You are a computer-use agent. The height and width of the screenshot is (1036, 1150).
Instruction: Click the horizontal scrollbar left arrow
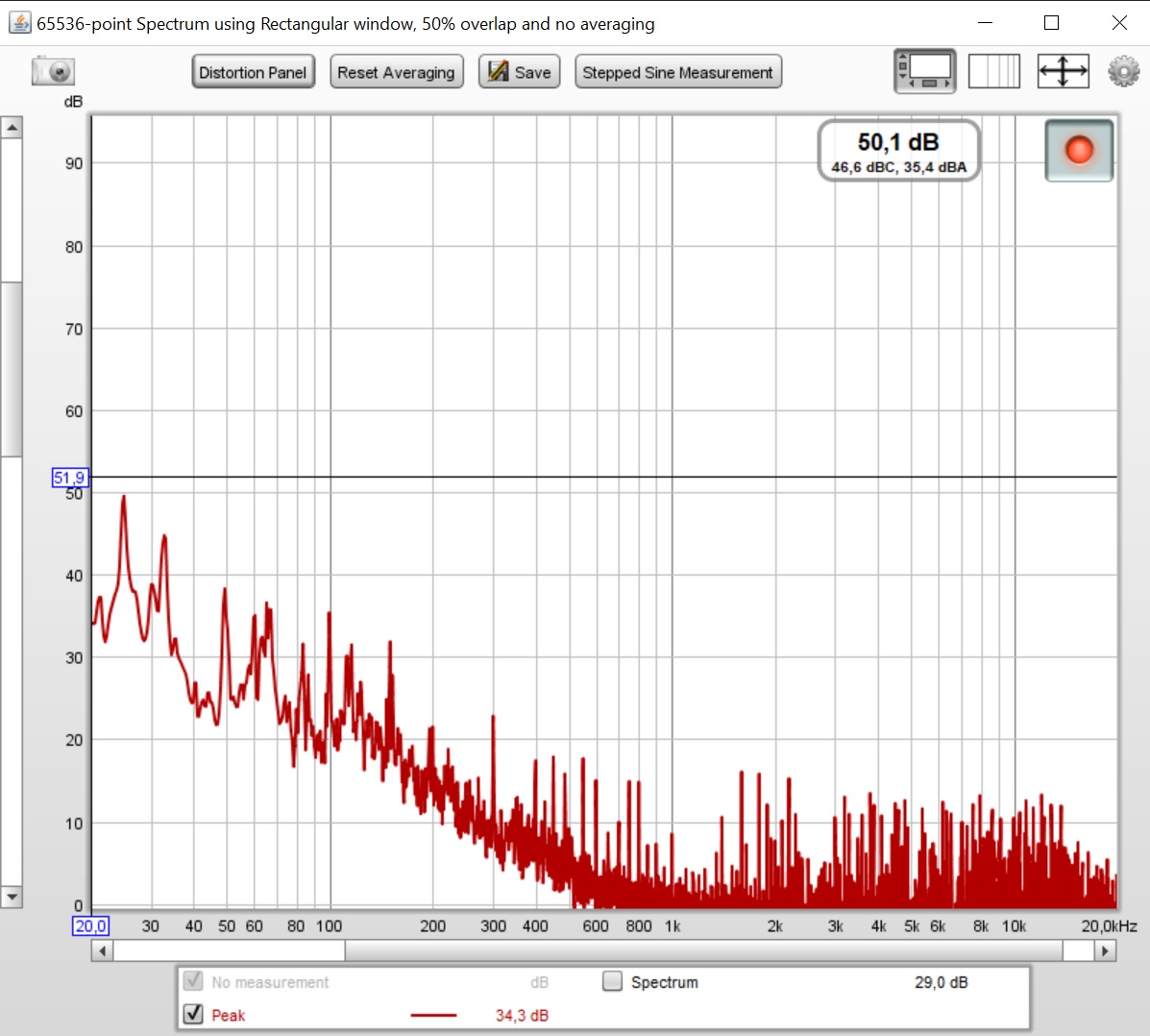tap(102, 950)
